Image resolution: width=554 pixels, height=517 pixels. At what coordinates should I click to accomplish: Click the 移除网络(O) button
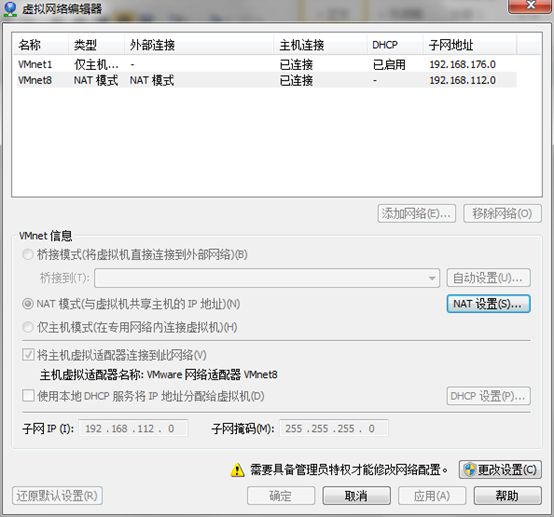502,213
